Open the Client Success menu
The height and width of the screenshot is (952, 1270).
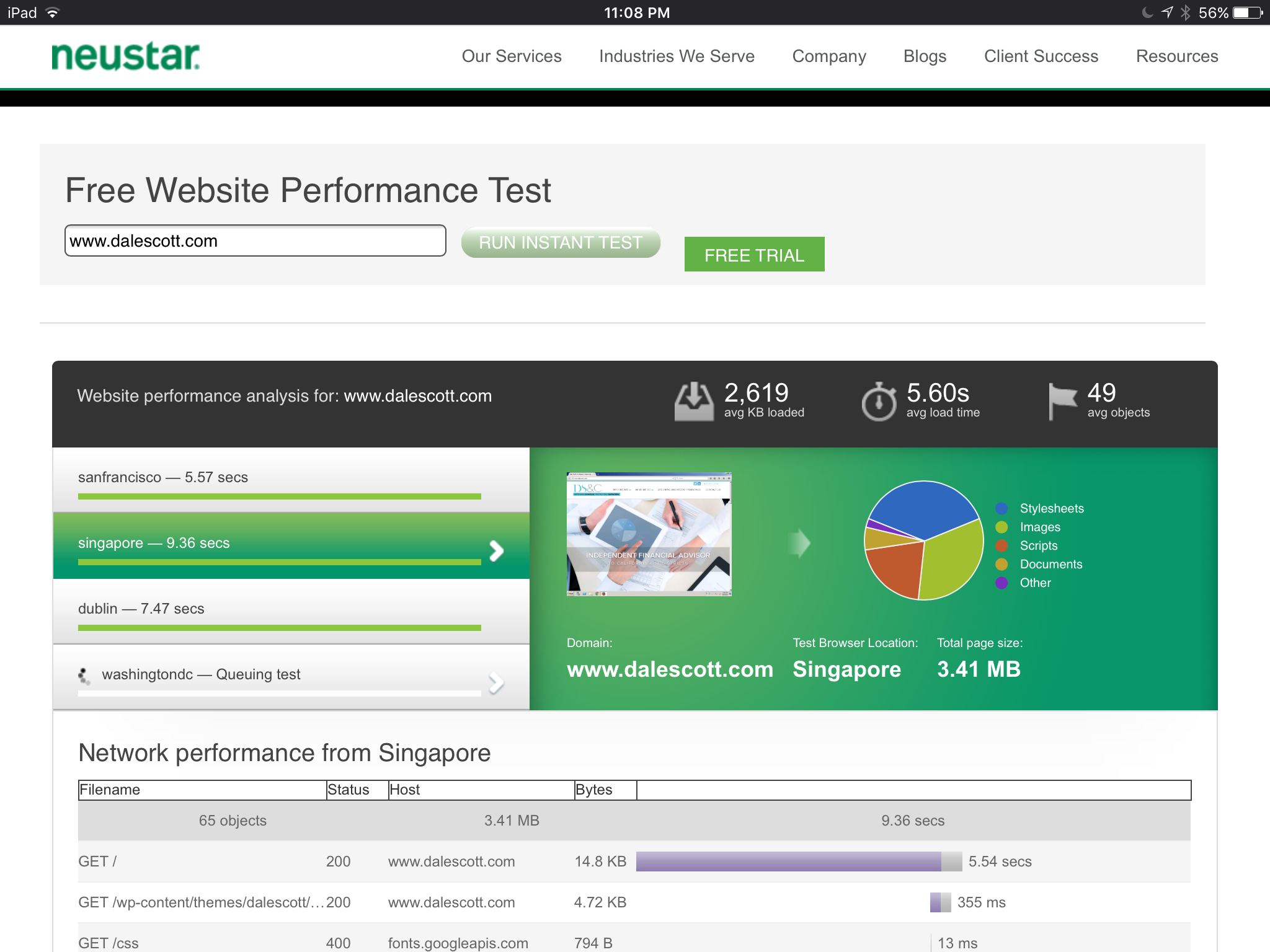[1041, 56]
